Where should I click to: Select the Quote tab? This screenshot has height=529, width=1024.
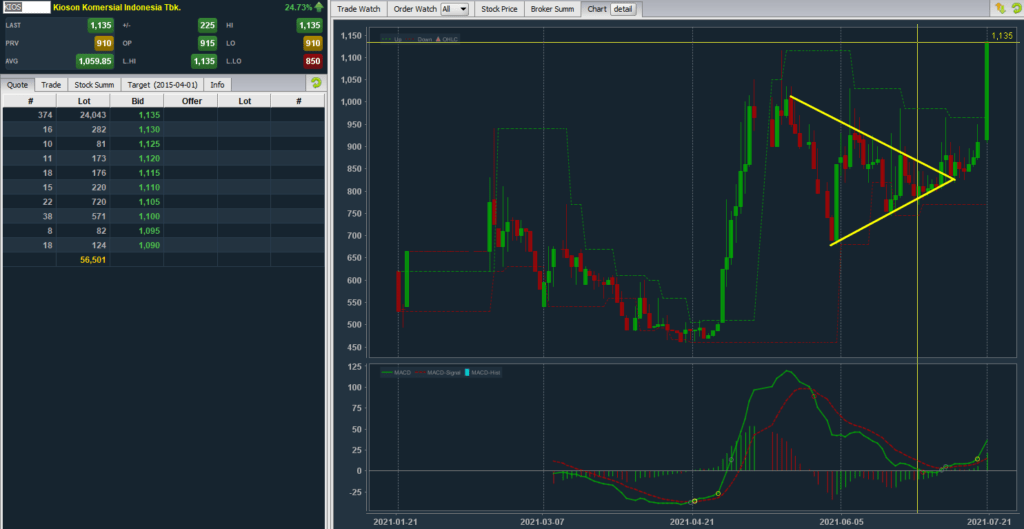click(18, 85)
